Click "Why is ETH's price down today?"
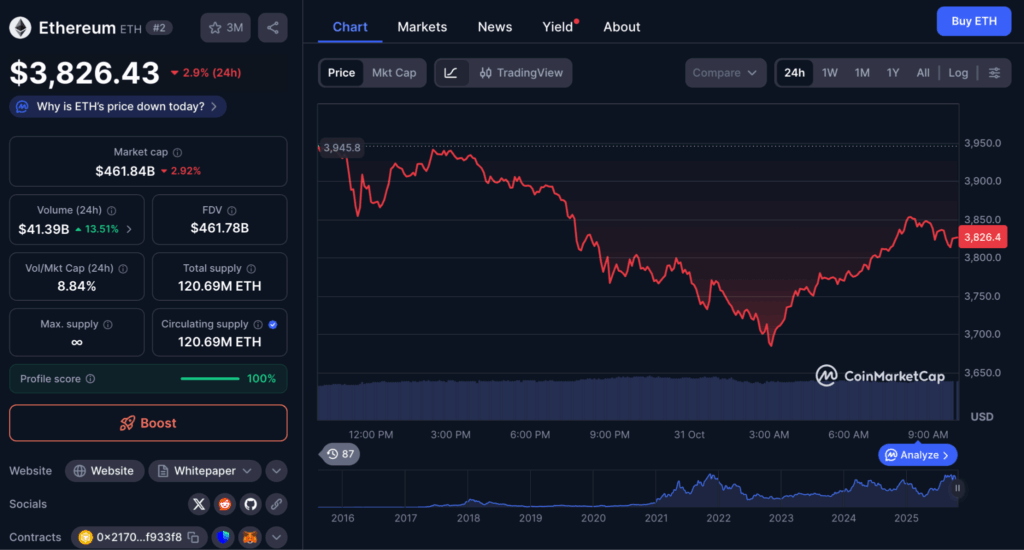1024x550 pixels. point(117,106)
